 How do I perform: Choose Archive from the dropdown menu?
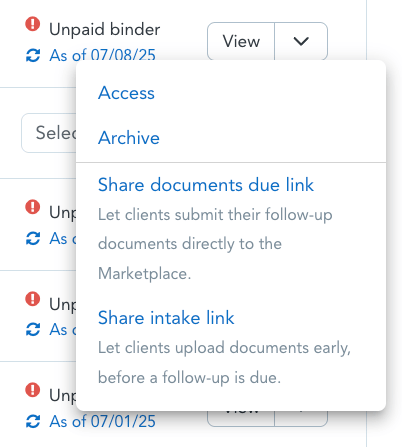(x=129, y=138)
